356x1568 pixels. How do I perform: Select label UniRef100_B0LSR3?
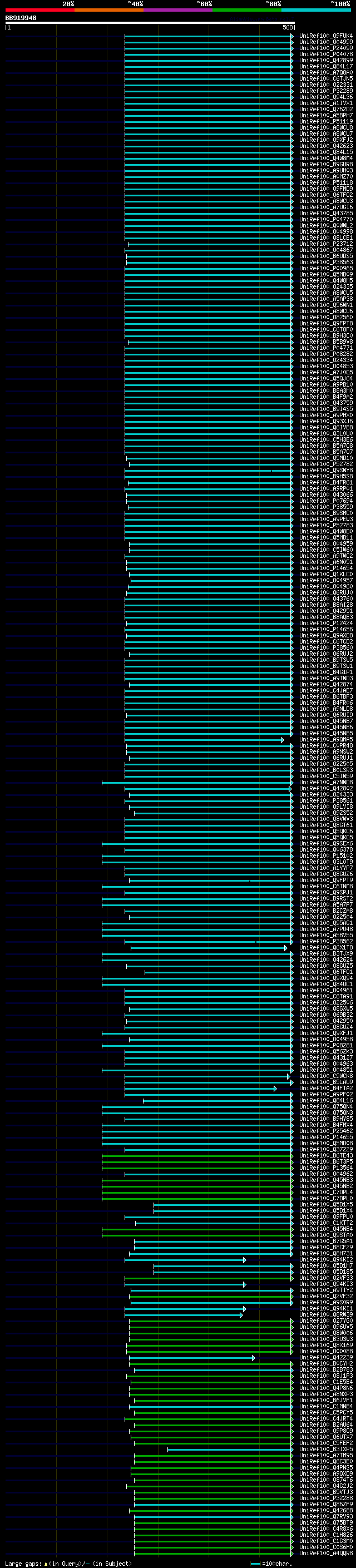click(326, 770)
